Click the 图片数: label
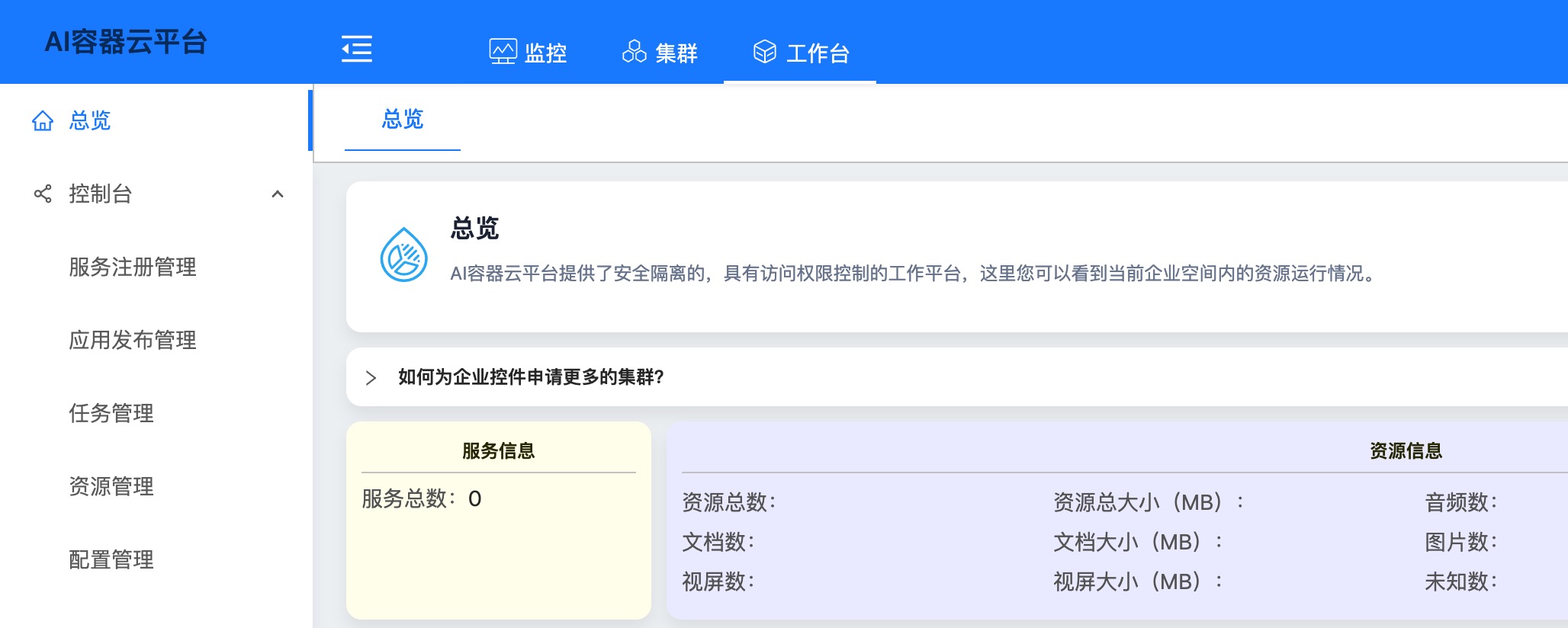1568x628 pixels. pyautogui.click(x=1460, y=542)
